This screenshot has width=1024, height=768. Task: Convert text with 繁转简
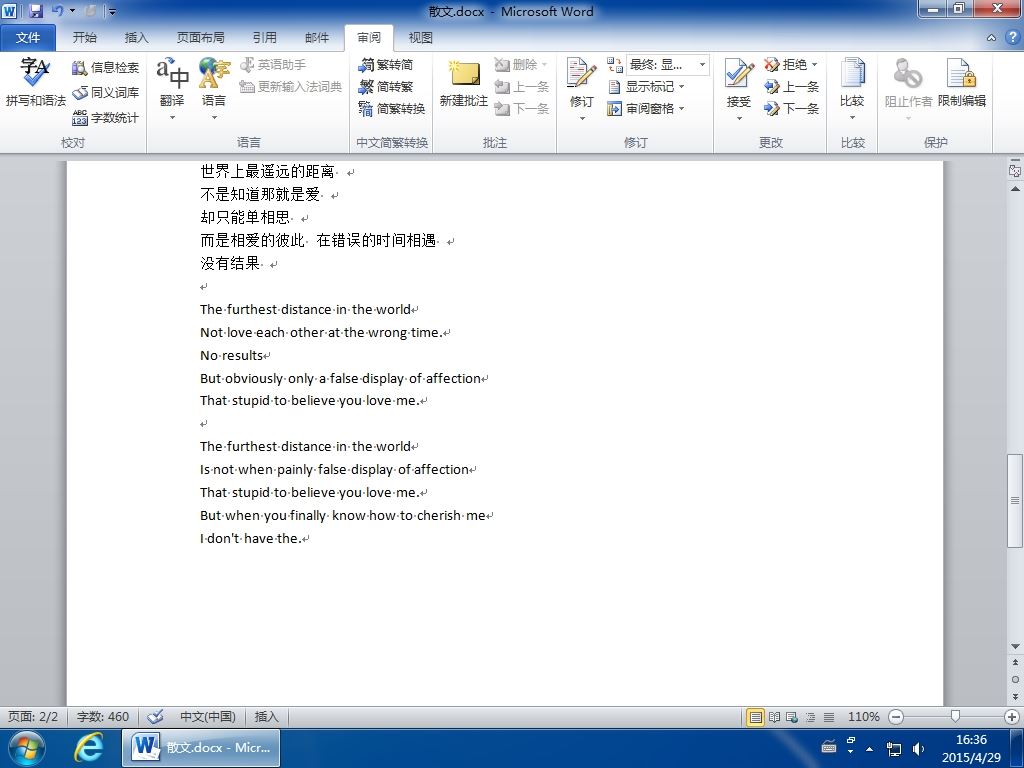click(x=386, y=65)
